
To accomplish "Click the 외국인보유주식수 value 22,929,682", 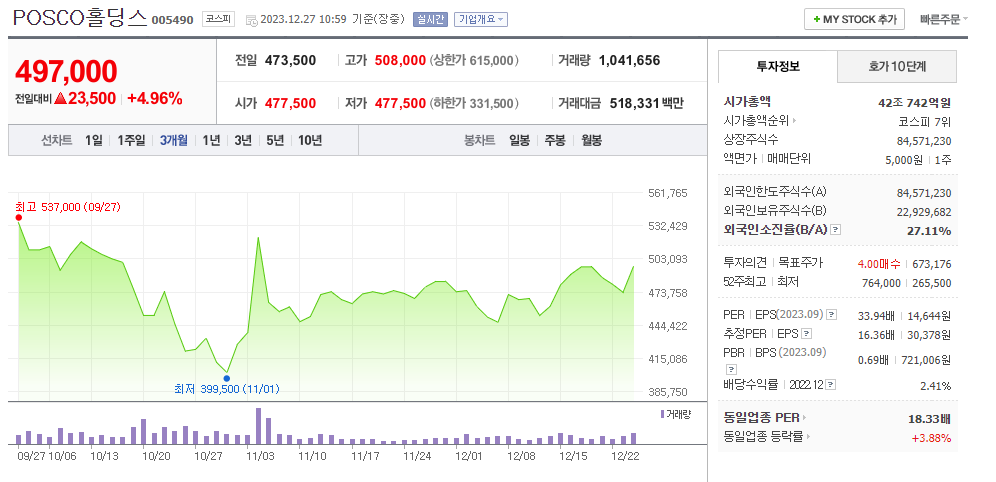I will (924, 211).
